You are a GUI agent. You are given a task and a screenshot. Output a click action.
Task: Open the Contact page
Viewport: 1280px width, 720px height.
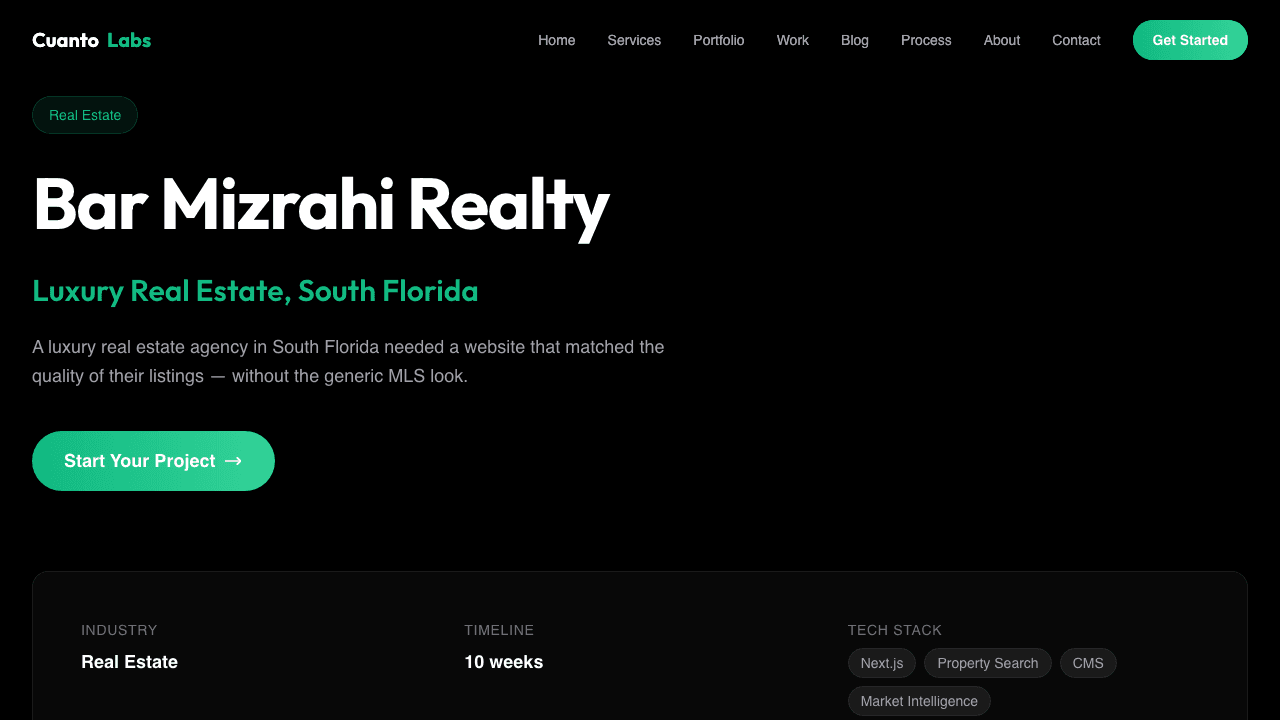click(x=1076, y=40)
